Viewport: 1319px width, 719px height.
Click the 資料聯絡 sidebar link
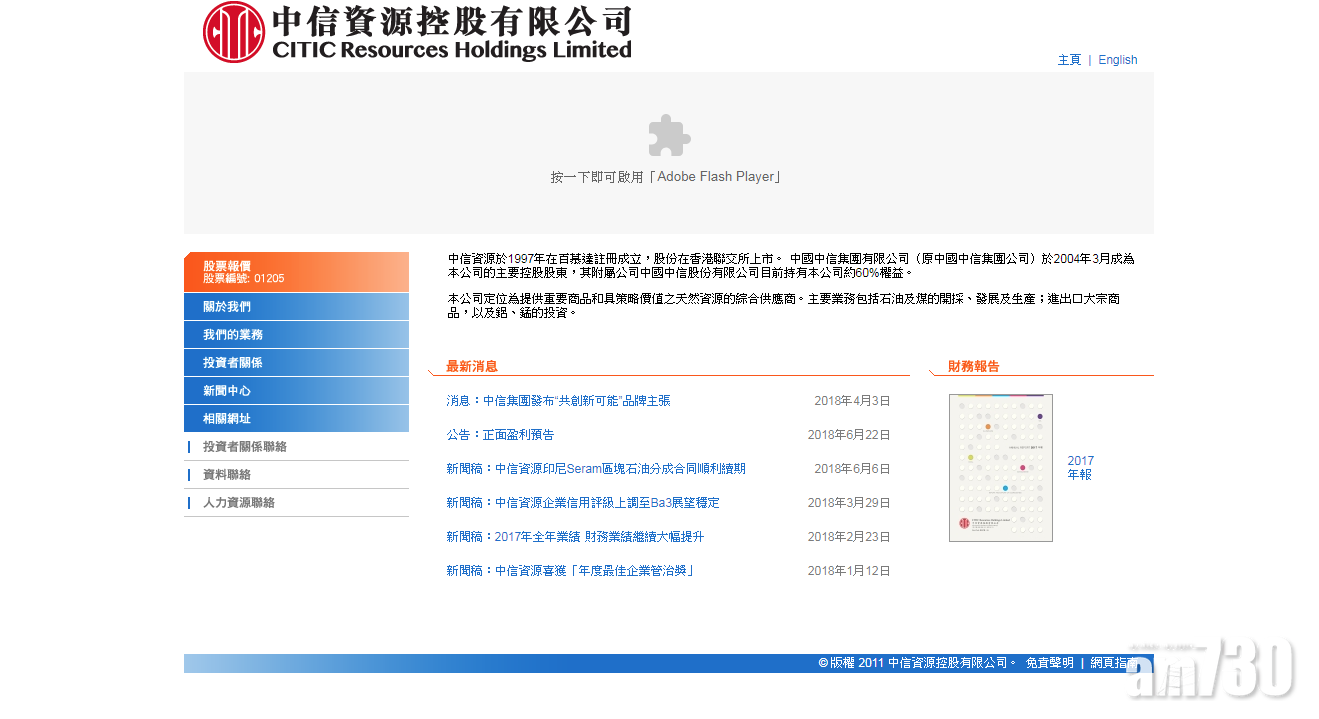227,475
